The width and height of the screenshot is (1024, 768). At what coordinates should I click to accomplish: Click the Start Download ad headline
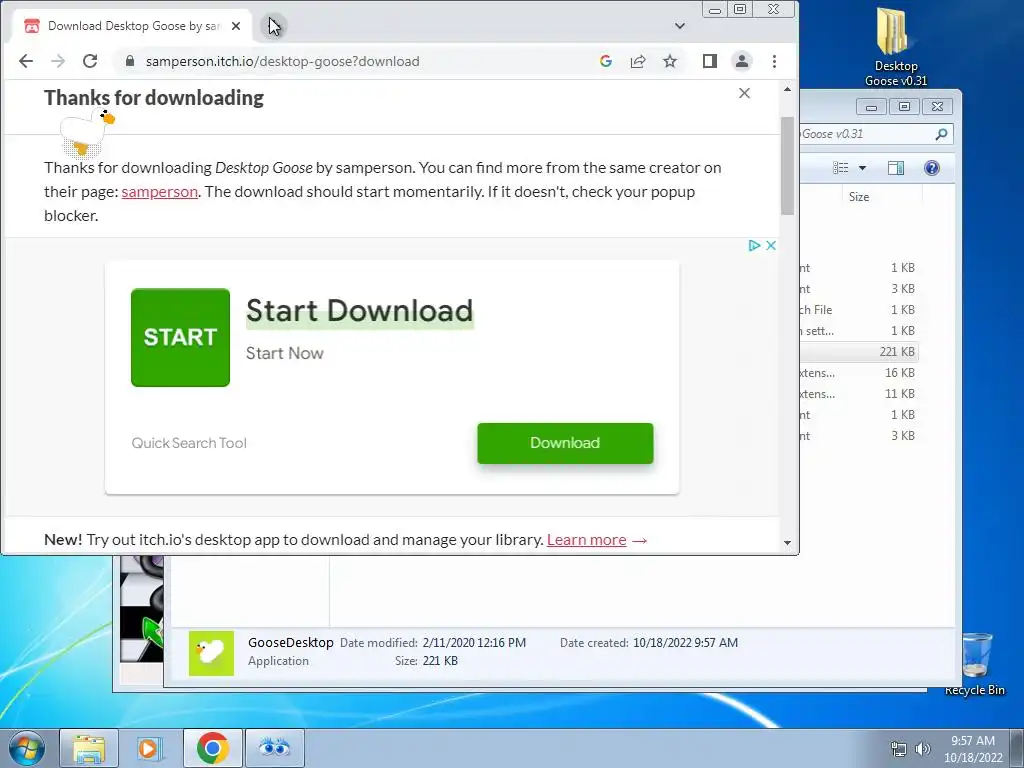coord(360,311)
